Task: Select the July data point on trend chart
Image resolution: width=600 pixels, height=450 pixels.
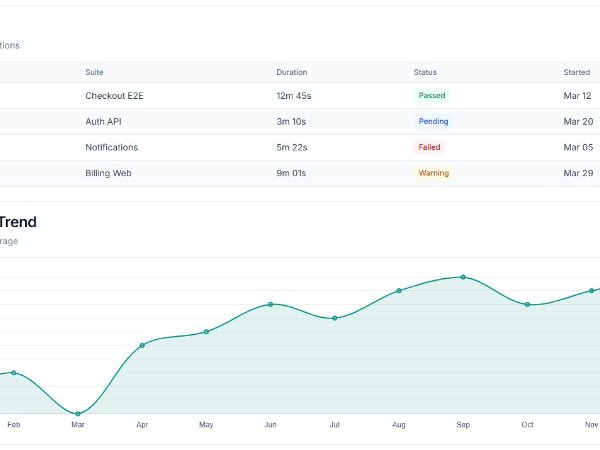Action: (x=335, y=318)
